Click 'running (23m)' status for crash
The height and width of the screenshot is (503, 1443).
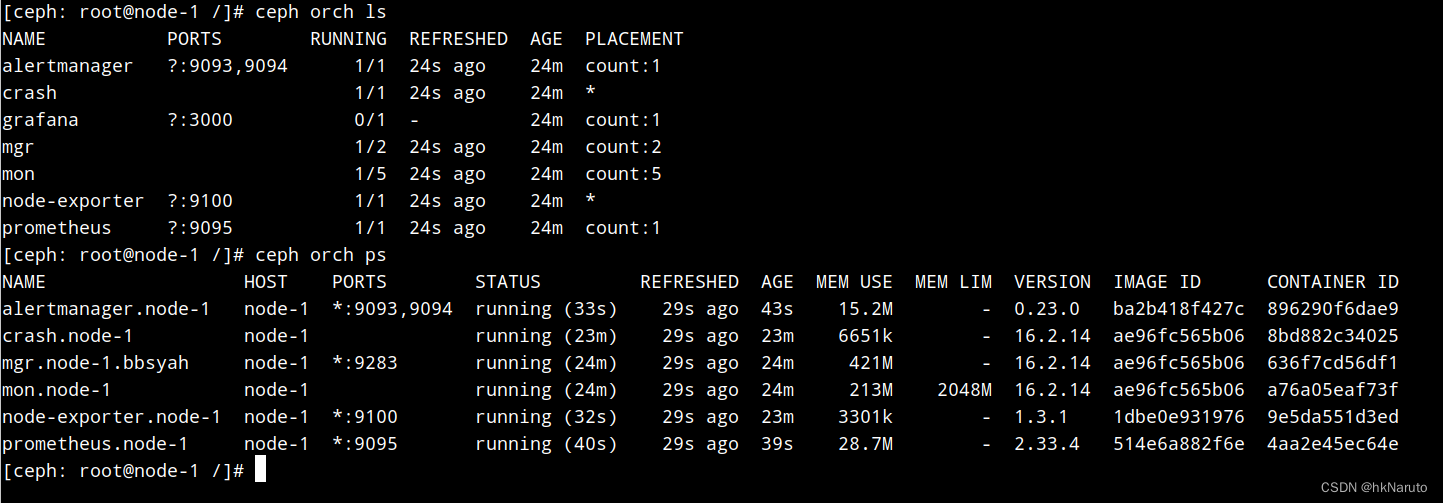(x=546, y=336)
